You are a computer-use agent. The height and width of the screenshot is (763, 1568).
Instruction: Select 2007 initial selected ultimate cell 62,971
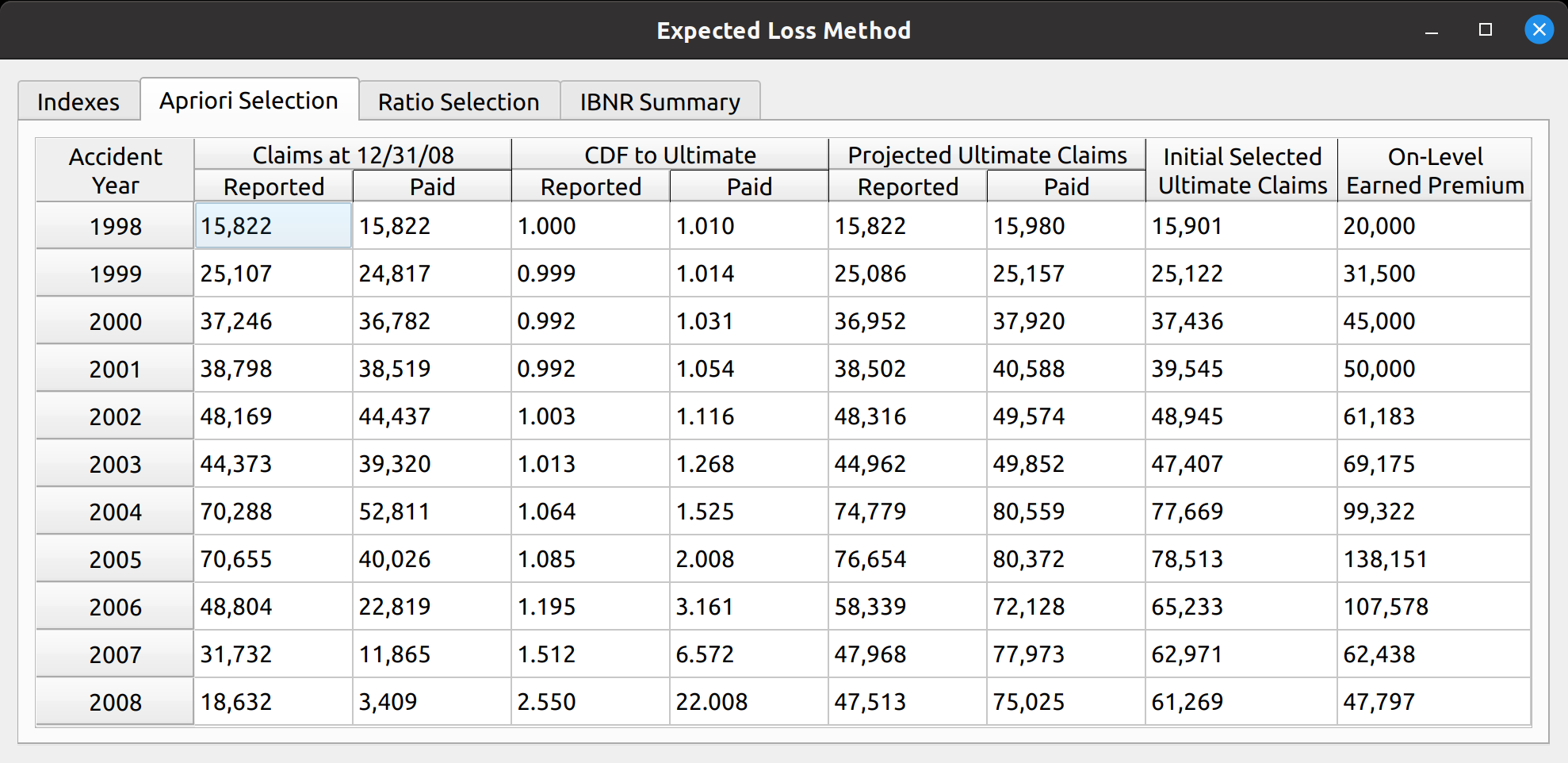tap(1241, 654)
